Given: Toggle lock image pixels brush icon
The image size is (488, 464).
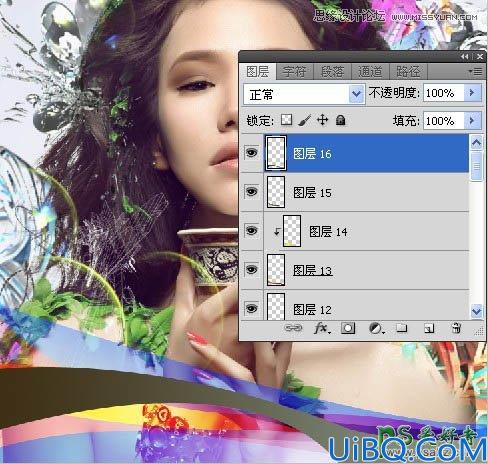Looking at the screenshot, I should pyautogui.click(x=304, y=120).
